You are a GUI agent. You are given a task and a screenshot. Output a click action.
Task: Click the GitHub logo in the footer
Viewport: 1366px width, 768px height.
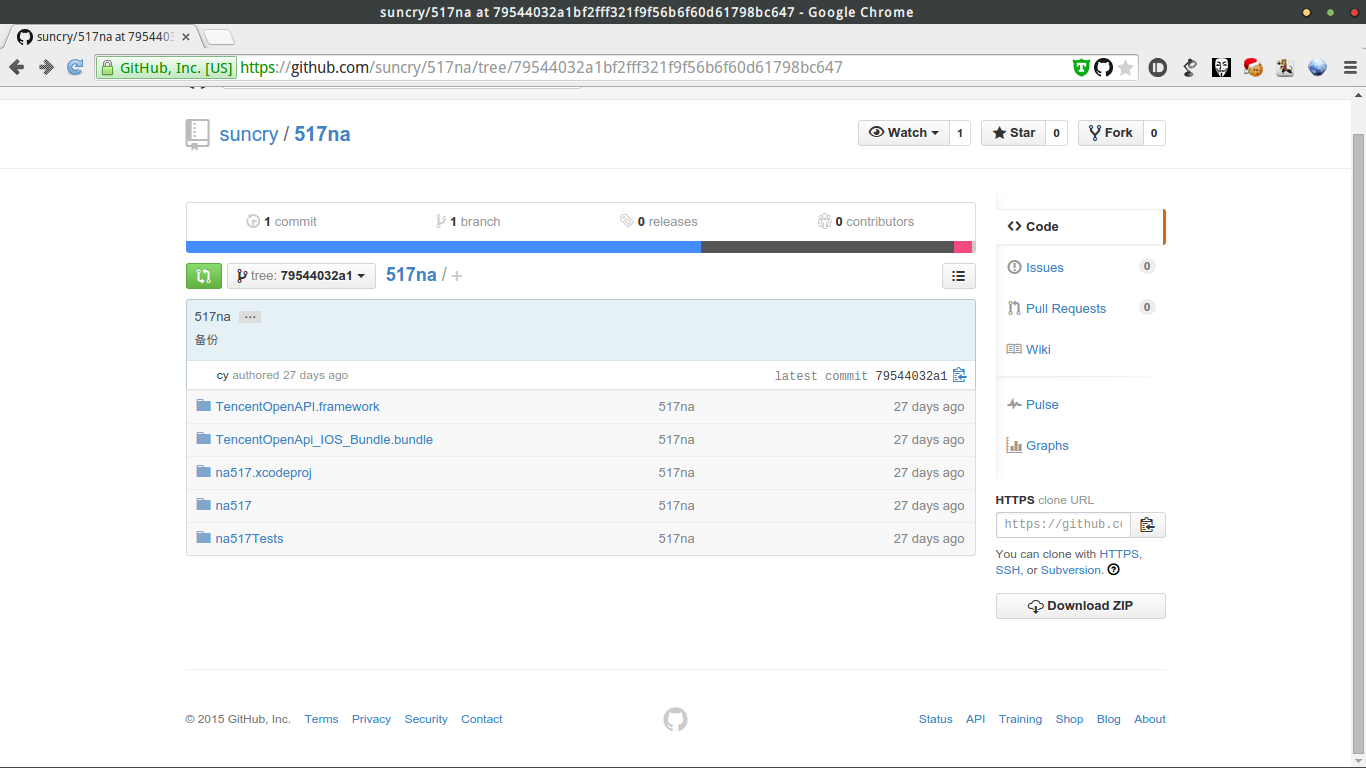click(676, 719)
